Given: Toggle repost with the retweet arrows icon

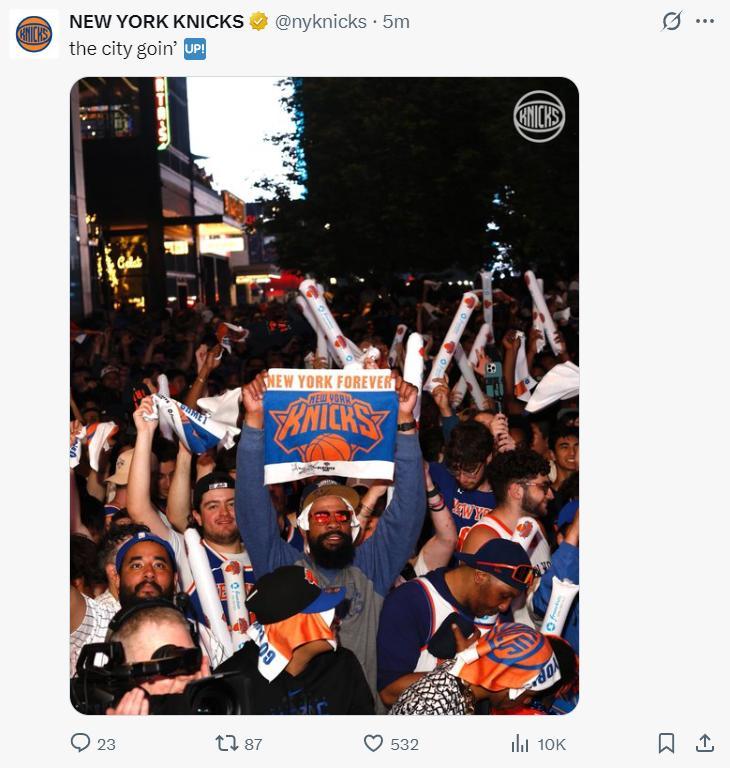Looking at the screenshot, I should click(x=227, y=743).
